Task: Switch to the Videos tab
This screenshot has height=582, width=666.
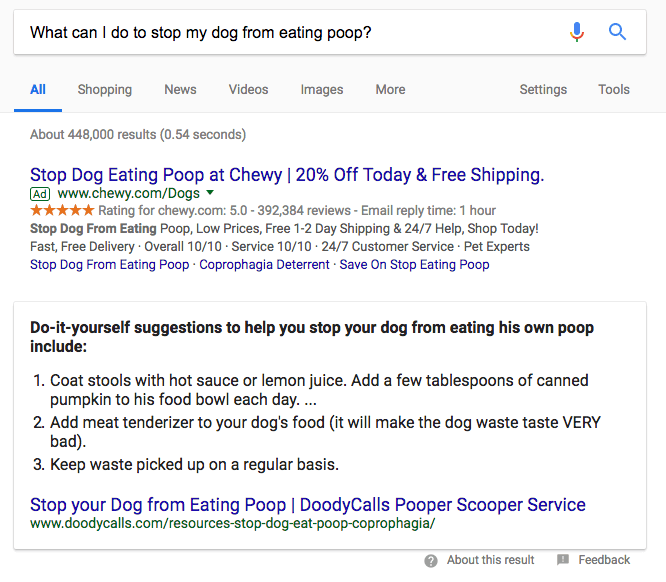Action: coord(248,90)
